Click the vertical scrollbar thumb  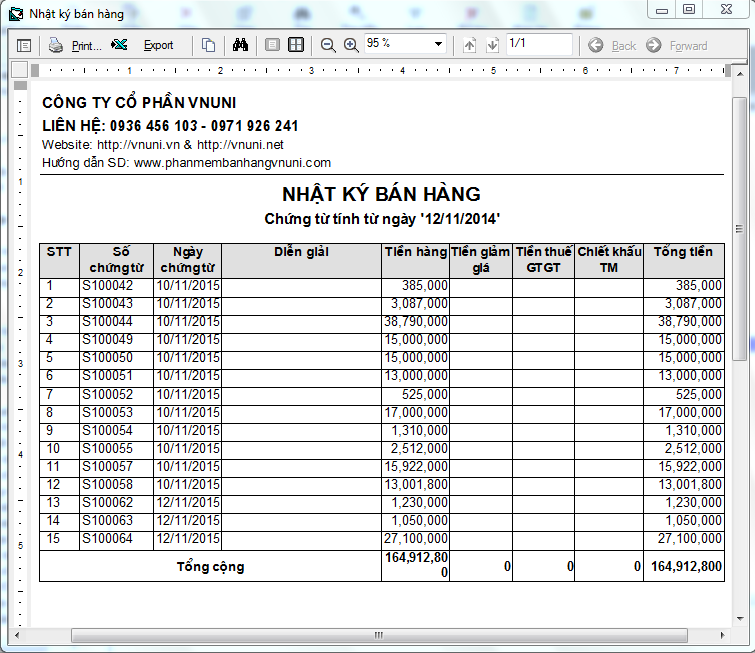tap(739, 228)
